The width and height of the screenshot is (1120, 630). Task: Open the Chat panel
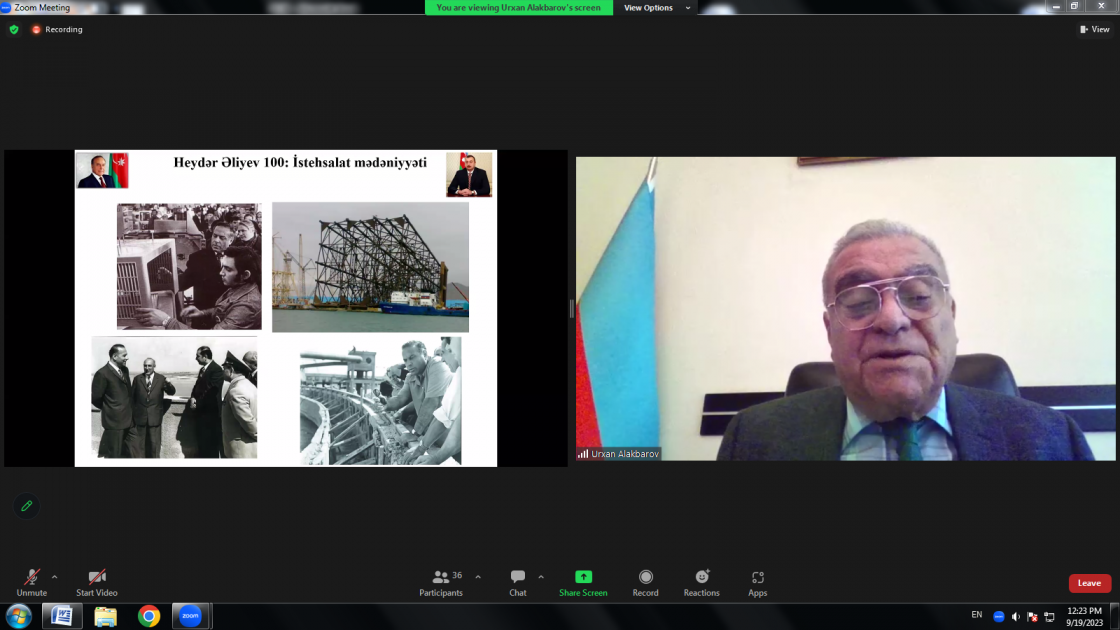coord(518,582)
